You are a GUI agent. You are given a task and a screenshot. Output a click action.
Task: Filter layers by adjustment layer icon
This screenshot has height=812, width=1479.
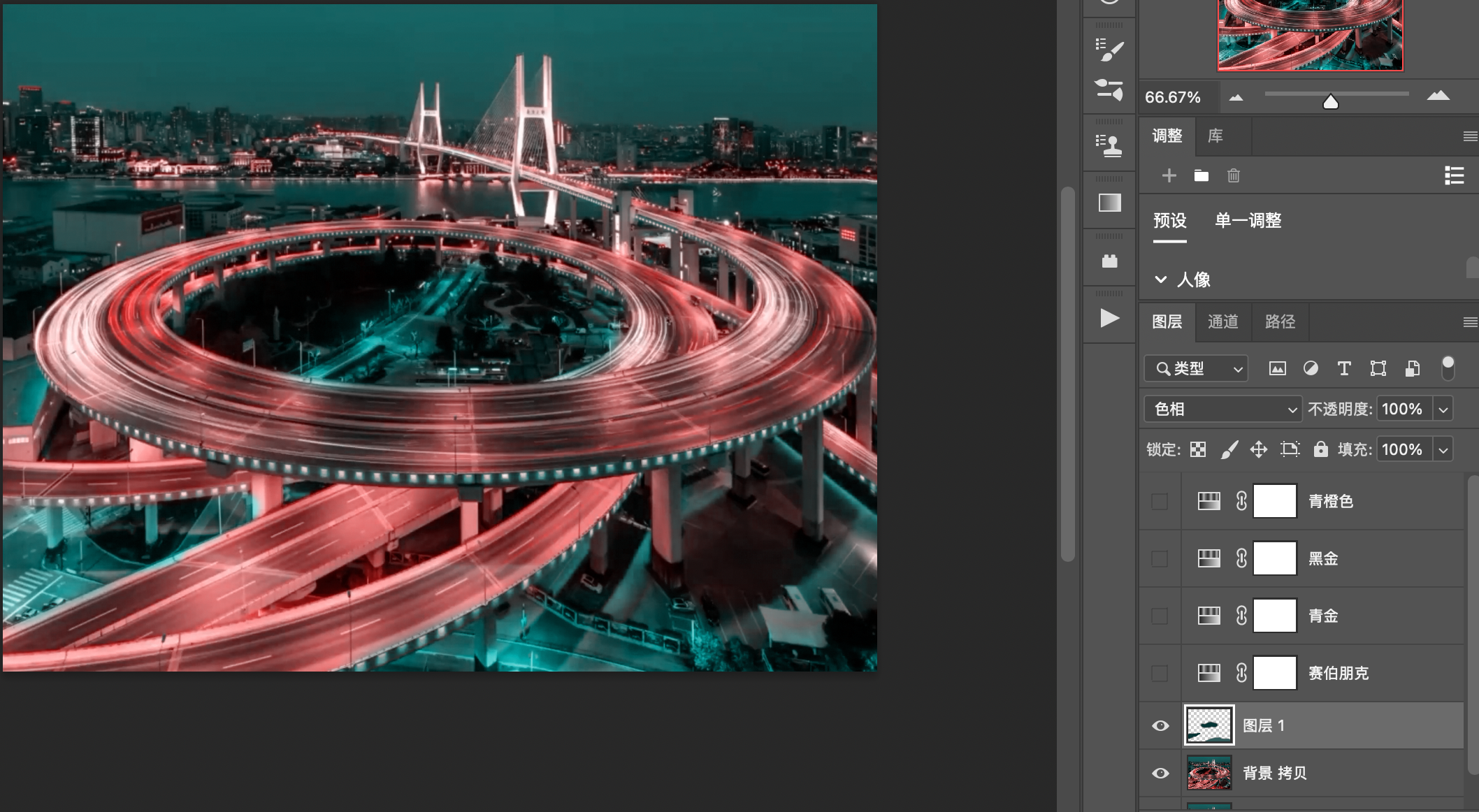1311,369
